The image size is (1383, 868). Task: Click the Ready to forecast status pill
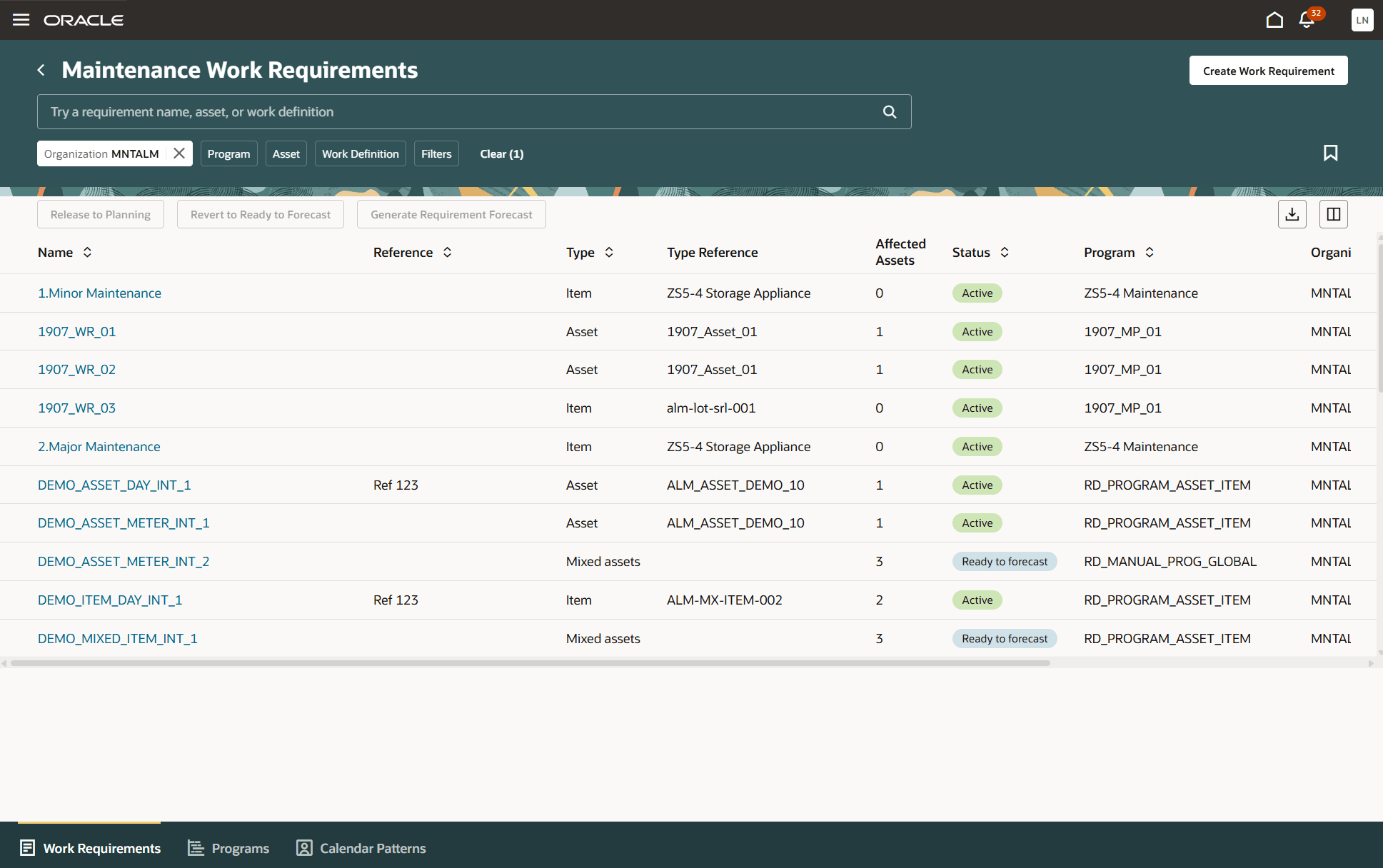pyautogui.click(x=1005, y=561)
